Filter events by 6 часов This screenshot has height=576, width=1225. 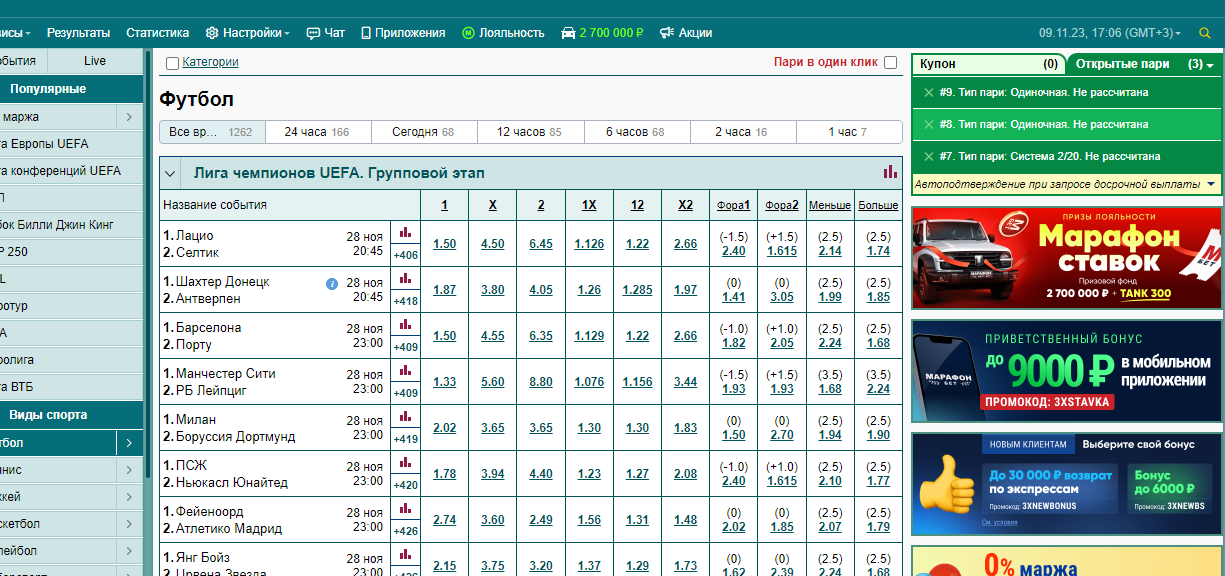635,132
